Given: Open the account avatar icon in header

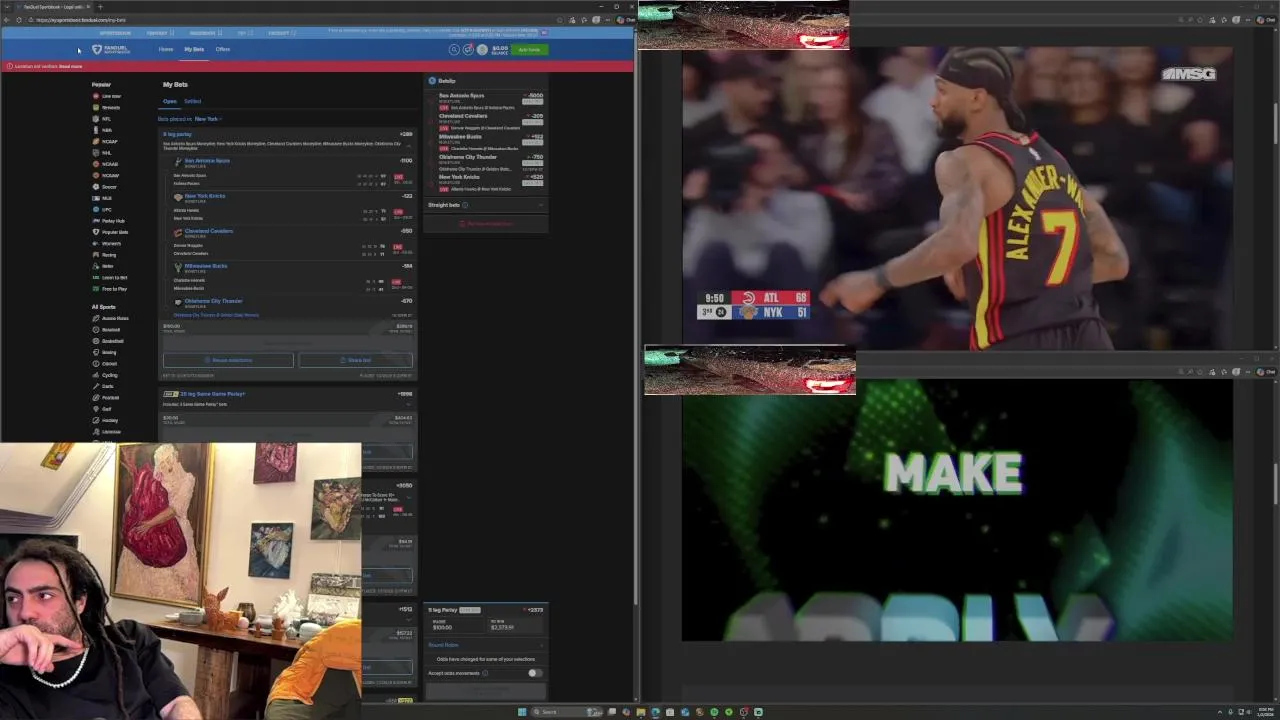Looking at the screenshot, I should tap(482, 49).
